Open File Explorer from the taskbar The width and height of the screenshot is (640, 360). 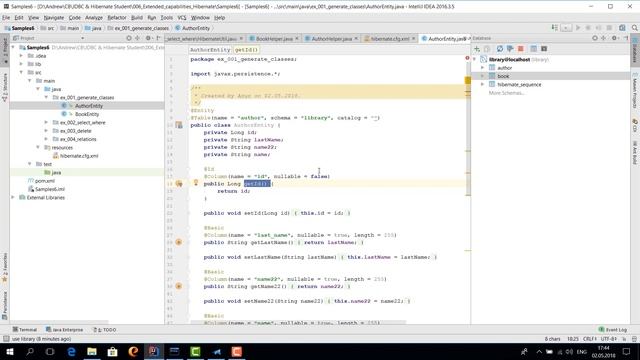tap(92, 351)
